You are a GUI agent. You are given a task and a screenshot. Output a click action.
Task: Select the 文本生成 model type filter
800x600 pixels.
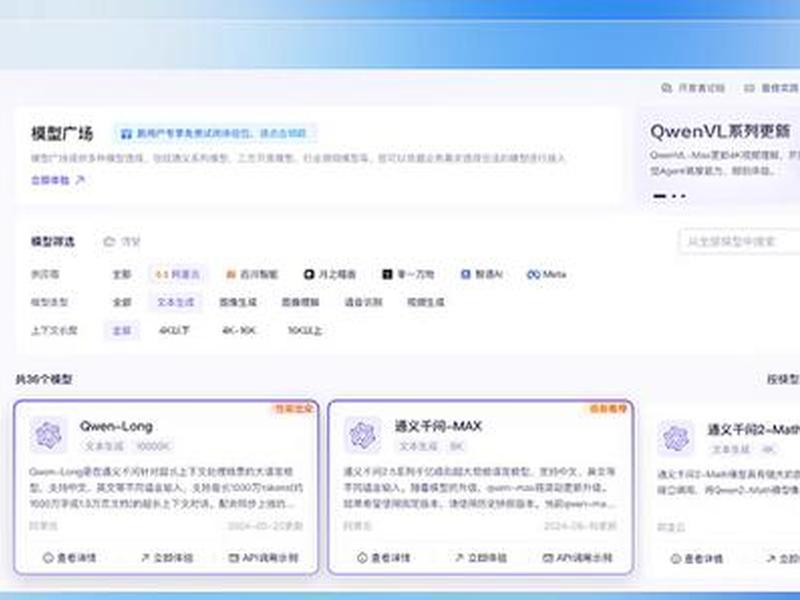tap(176, 302)
